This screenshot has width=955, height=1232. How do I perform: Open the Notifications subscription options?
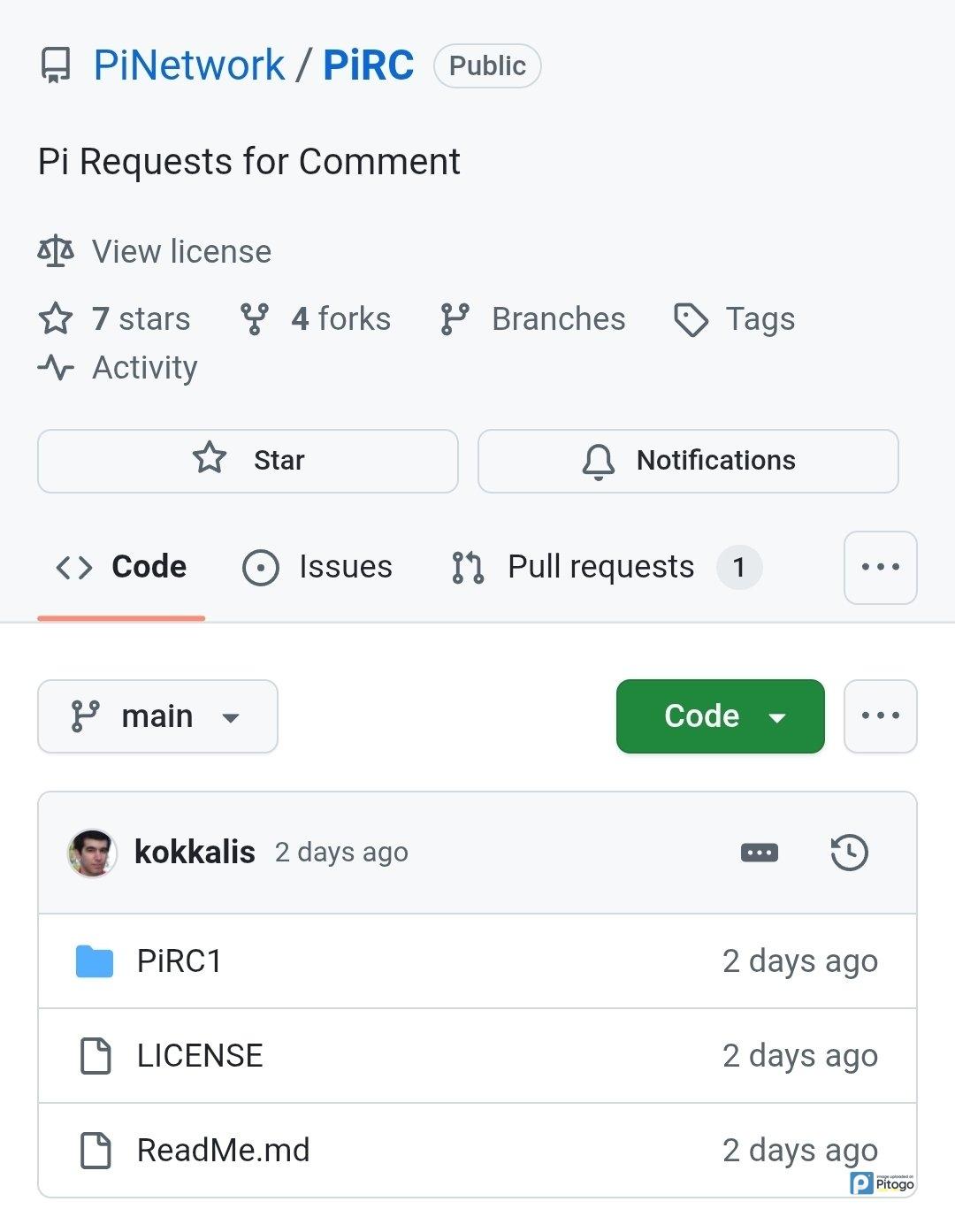pyautogui.click(x=688, y=461)
